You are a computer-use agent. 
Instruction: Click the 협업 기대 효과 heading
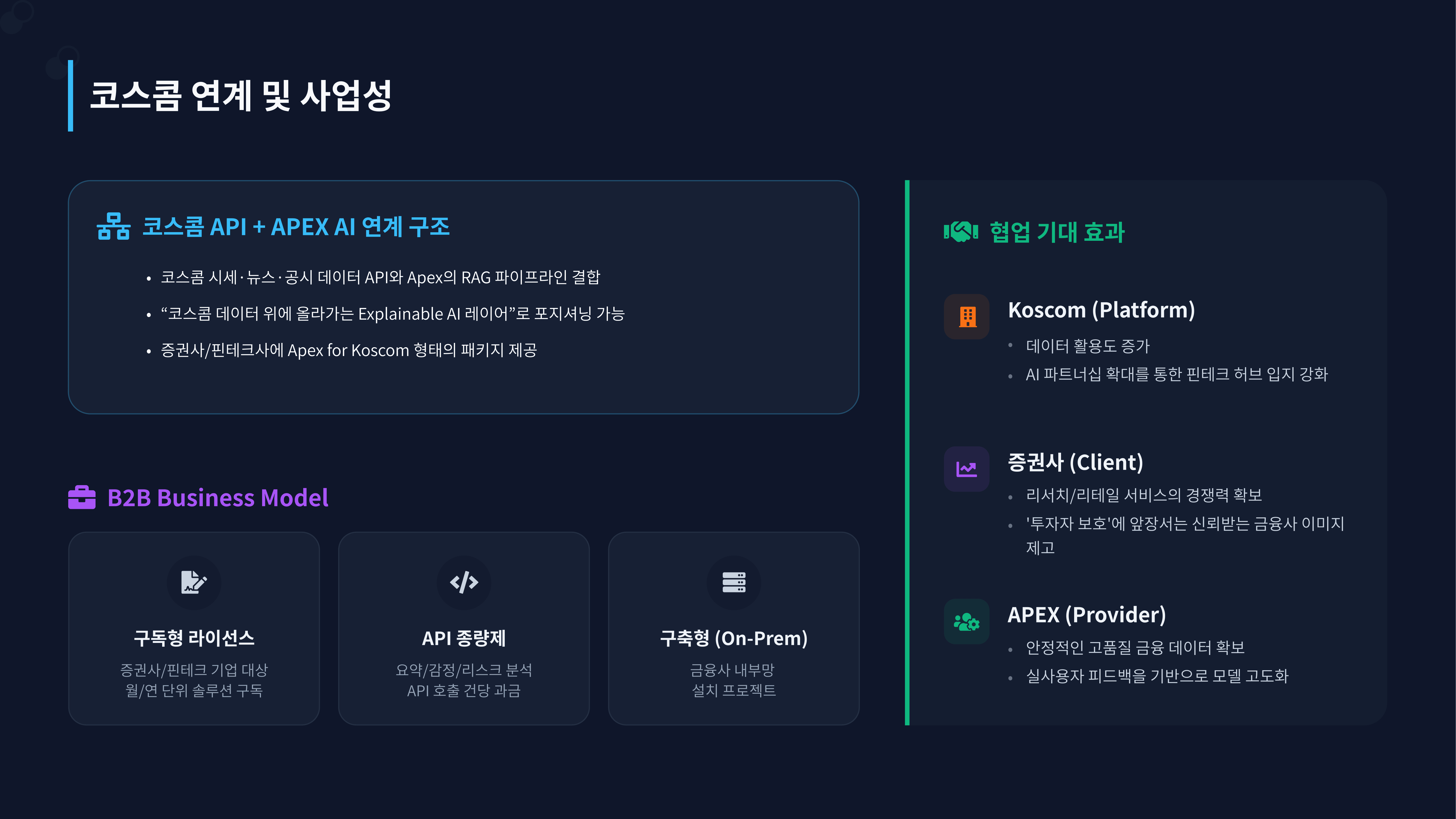(x=1057, y=232)
